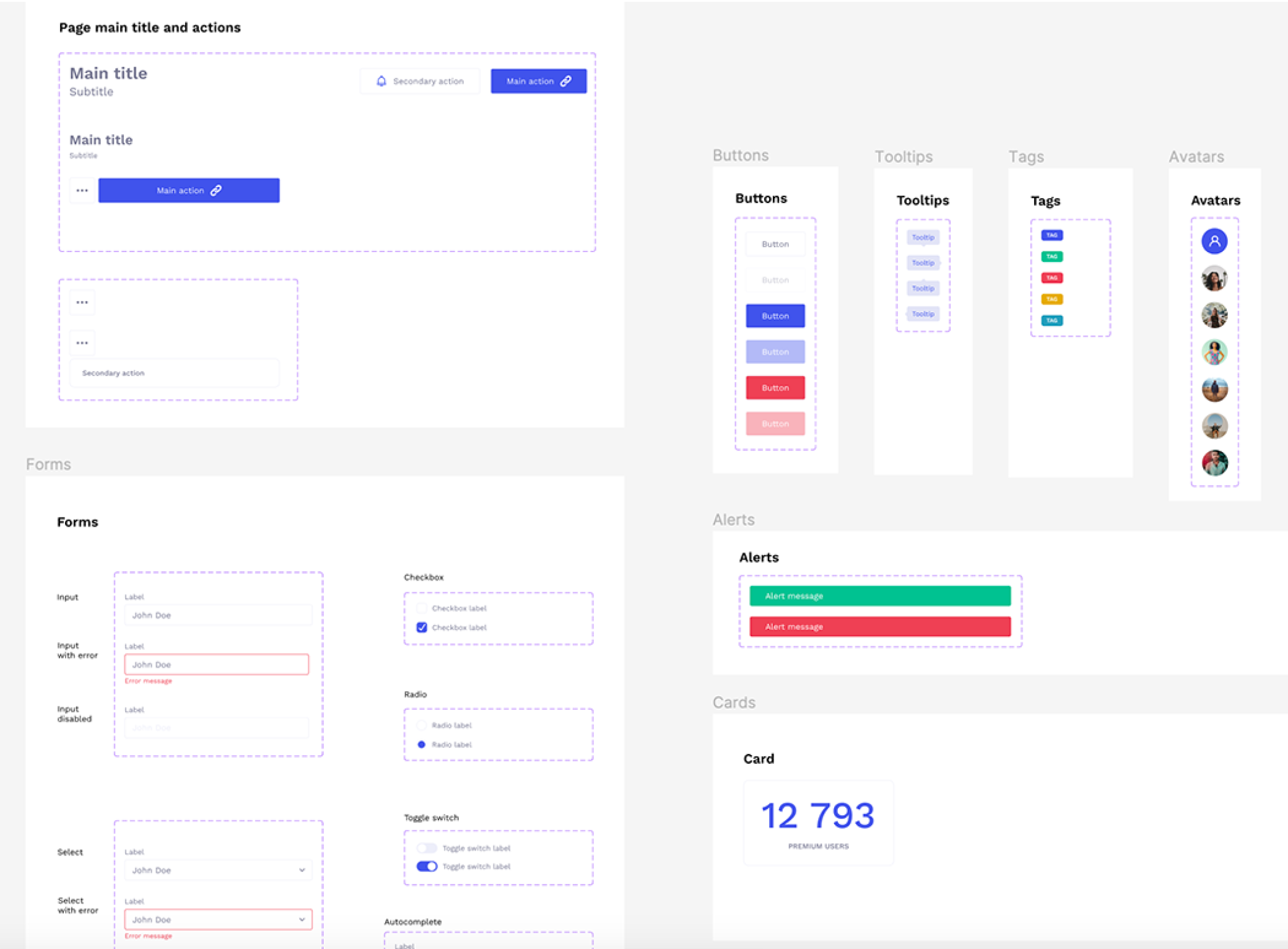Click the Secondary action button with bell
Image resolution: width=1288 pixels, height=949 pixels.
420,81
